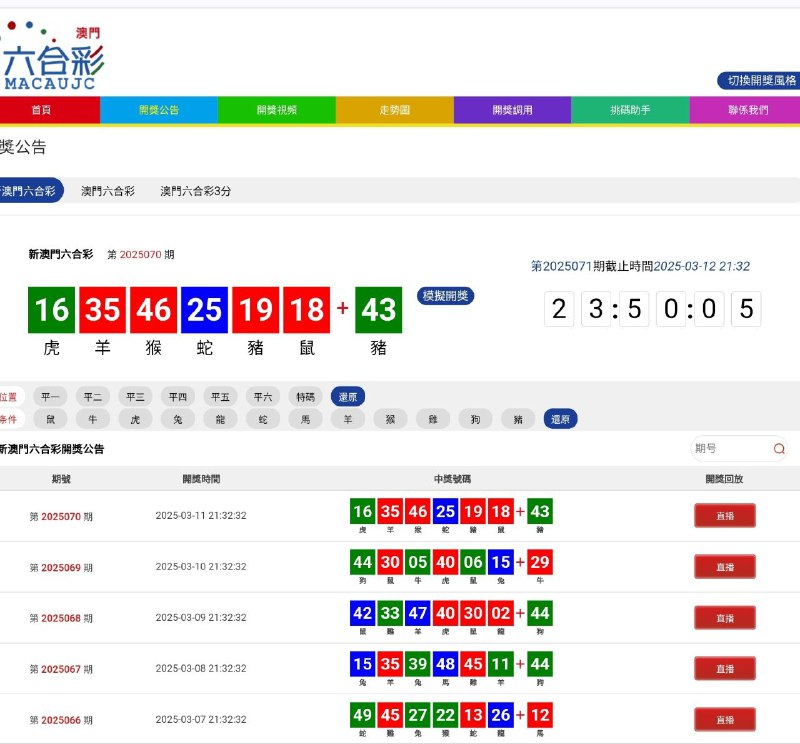
Task: Click 直播 for issue 2025069
Action: pos(724,567)
